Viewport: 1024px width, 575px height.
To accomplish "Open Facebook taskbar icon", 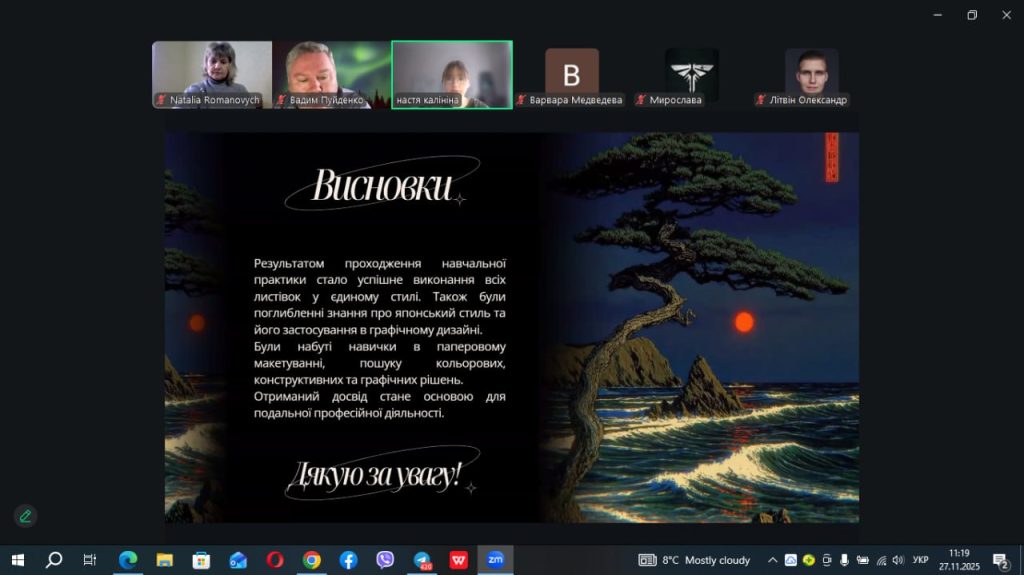I will coord(348,560).
